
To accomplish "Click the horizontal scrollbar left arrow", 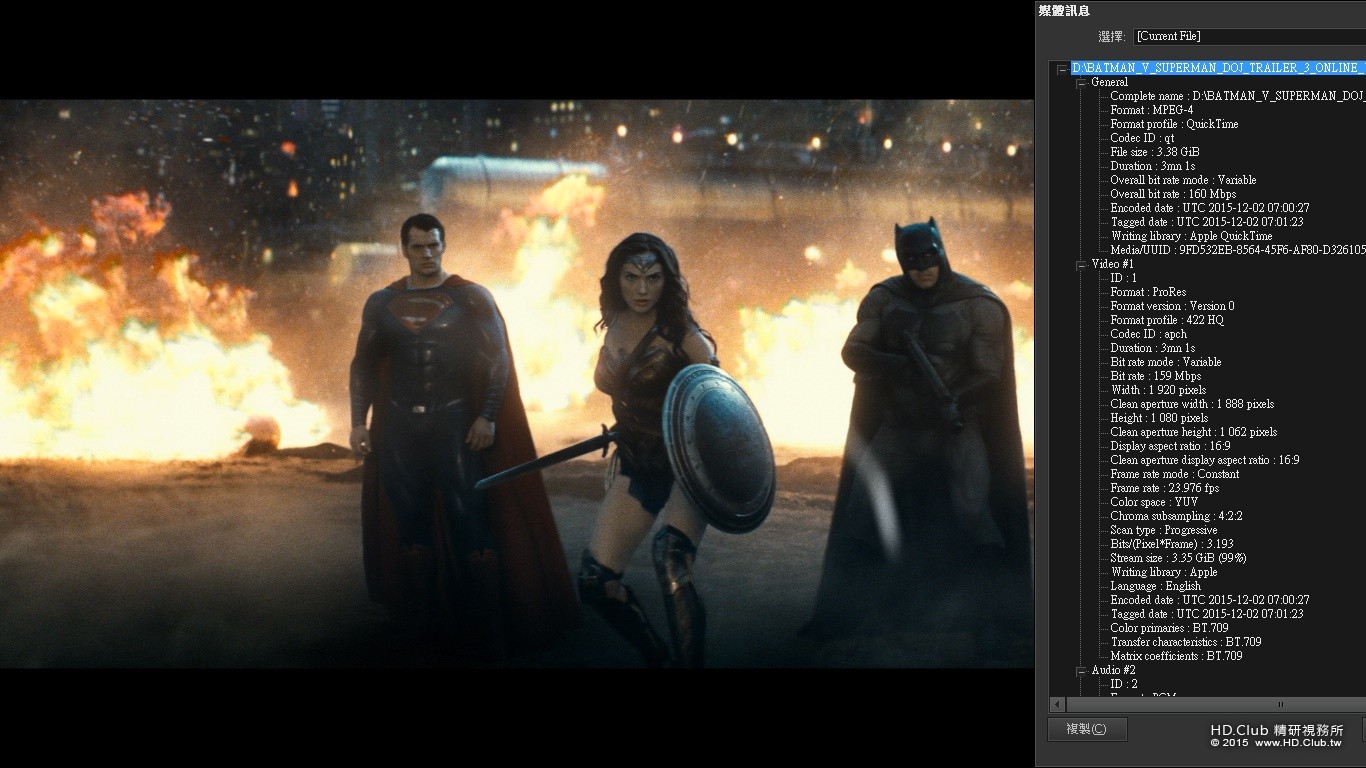I will tap(1057, 705).
